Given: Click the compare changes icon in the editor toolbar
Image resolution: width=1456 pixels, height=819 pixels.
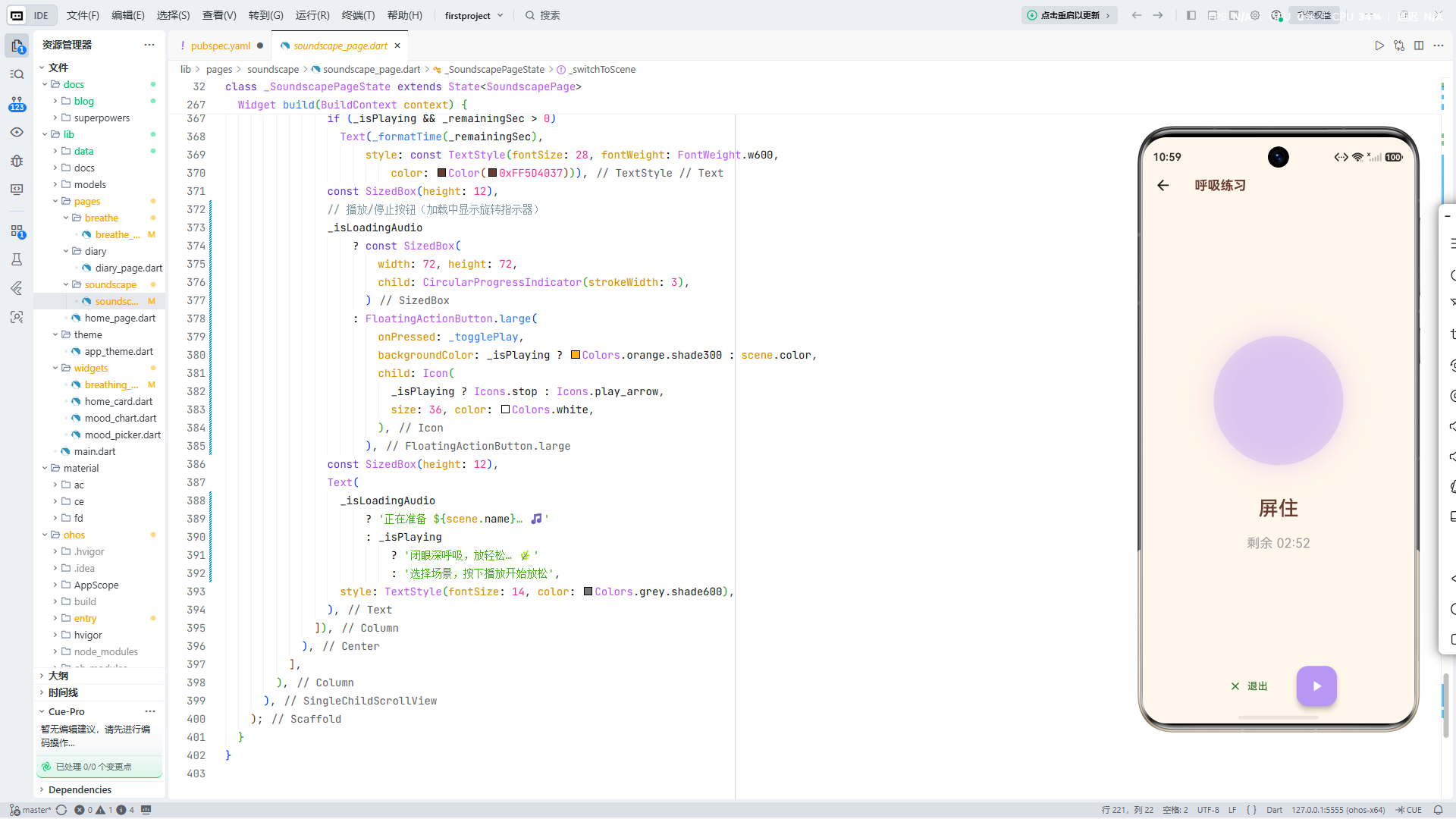Looking at the screenshot, I should pos(1399,45).
